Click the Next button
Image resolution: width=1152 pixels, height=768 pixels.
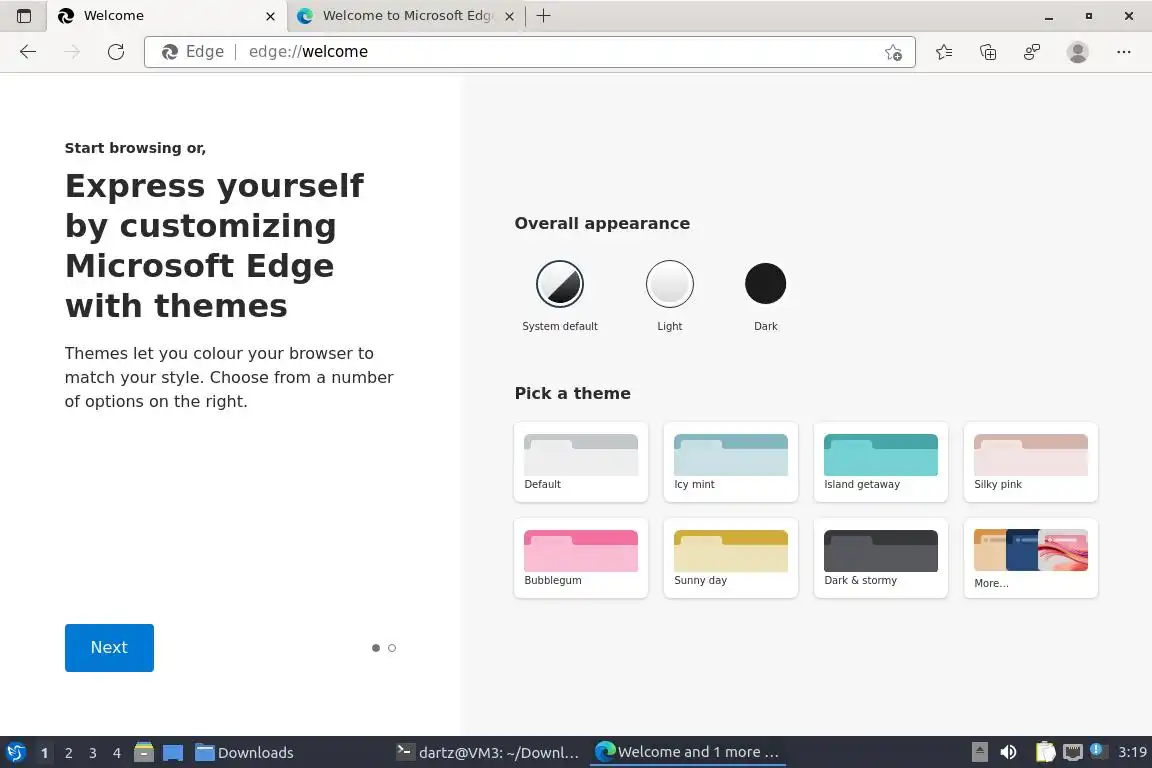tap(109, 647)
